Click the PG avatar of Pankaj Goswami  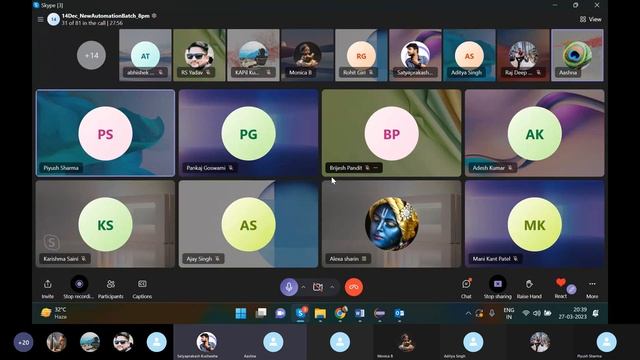tap(249, 133)
